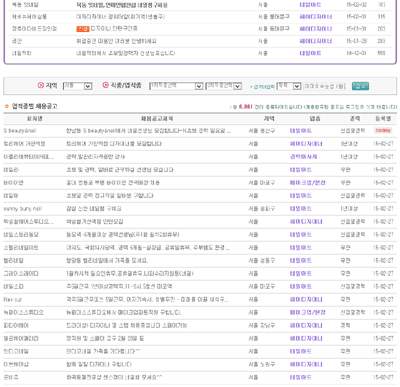Image resolution: width=400 pixels, height=387 pixels.
Task: Open the 지역 region dropdown
Action: pos(77,86)
